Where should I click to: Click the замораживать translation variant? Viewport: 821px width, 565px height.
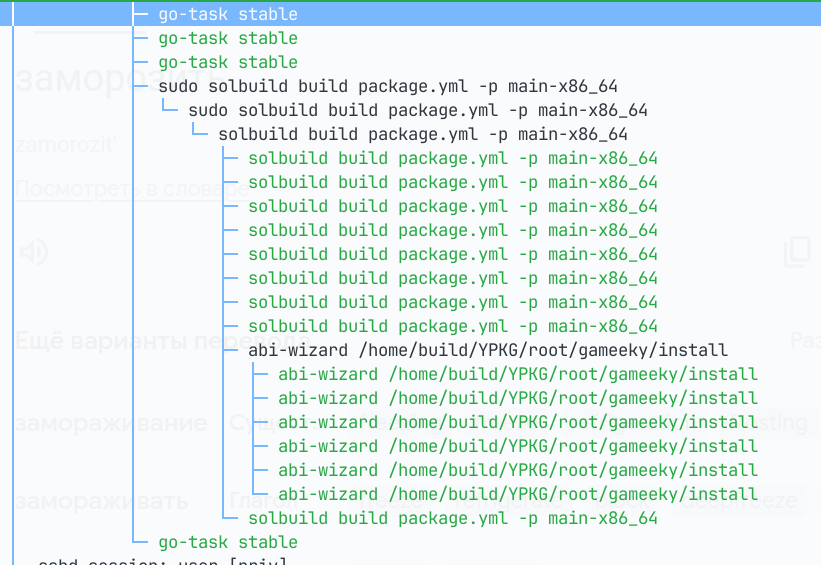coord(100,500)
